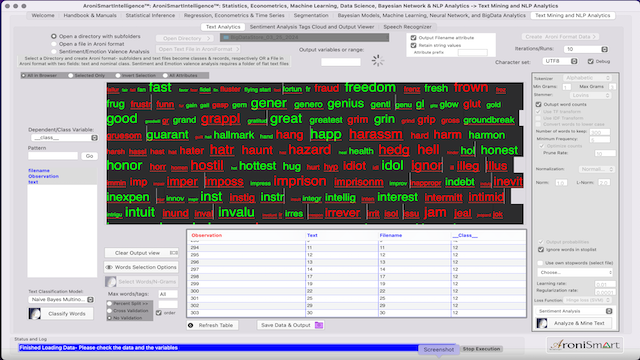Click the Refresh Table button
The width and height of the screenshot is (640, 360).
[x=212, y=325]
